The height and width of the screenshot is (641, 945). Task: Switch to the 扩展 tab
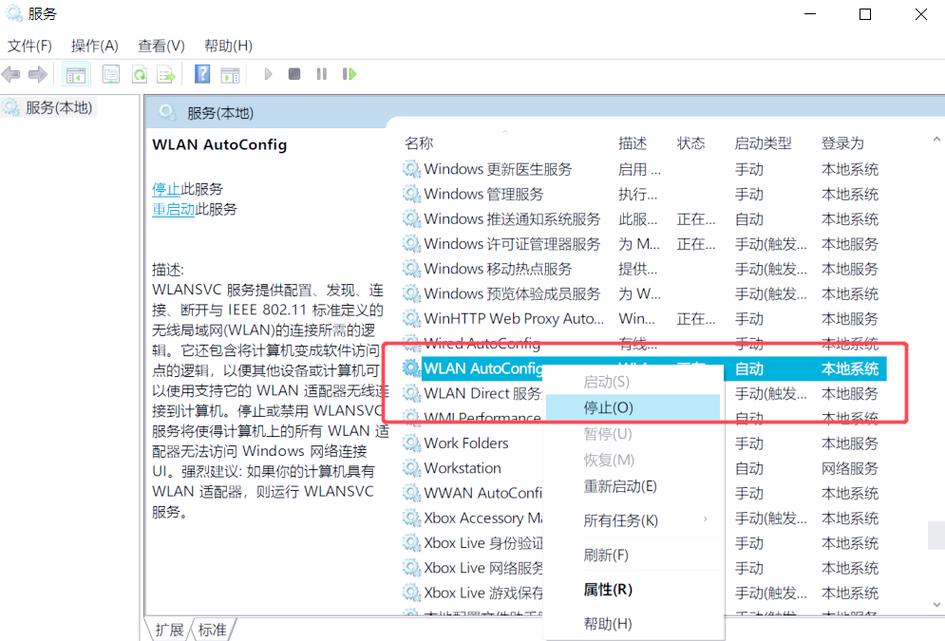coord(169,630)
